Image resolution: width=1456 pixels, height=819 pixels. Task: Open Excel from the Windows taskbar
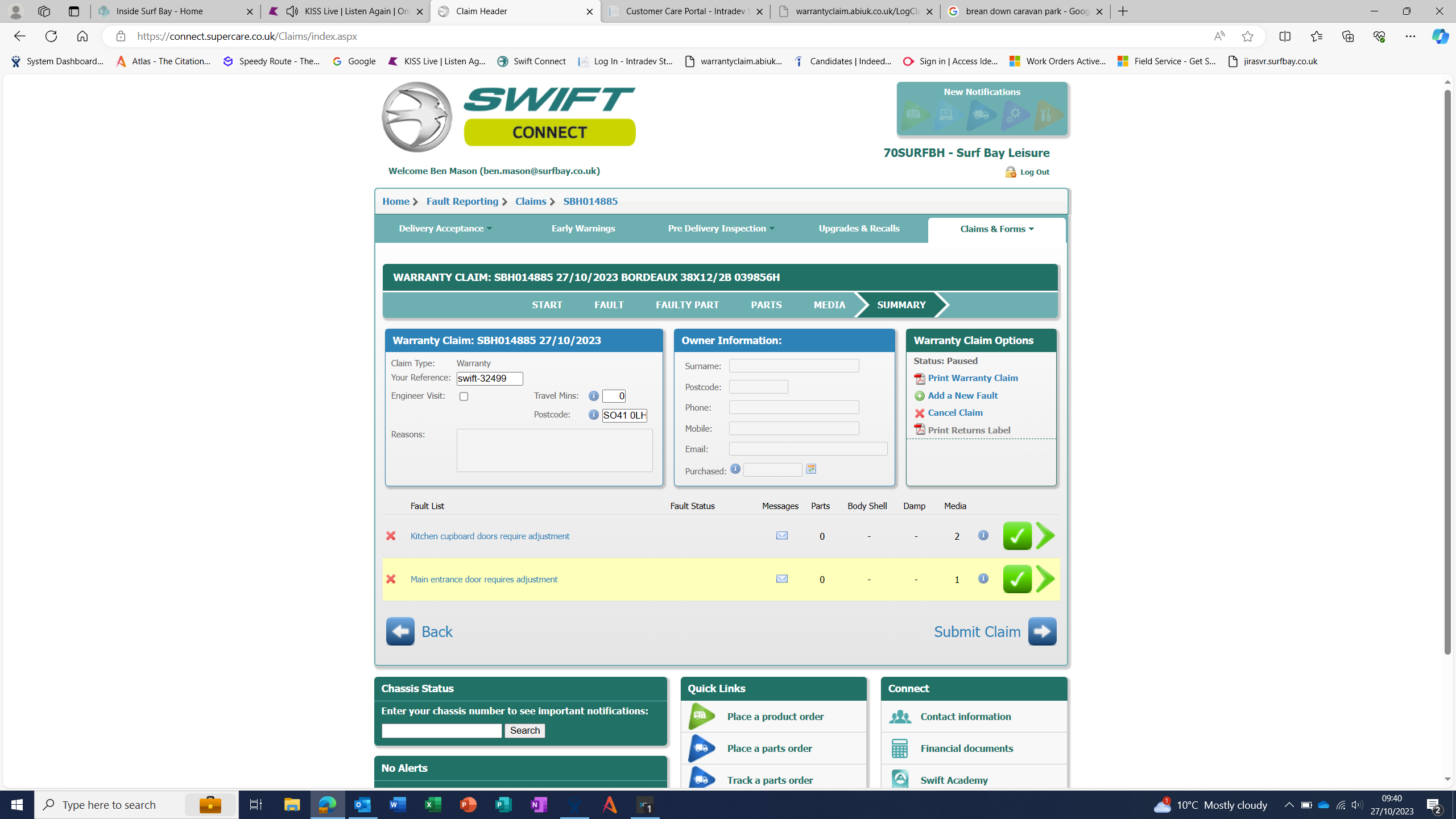[433, 805]
